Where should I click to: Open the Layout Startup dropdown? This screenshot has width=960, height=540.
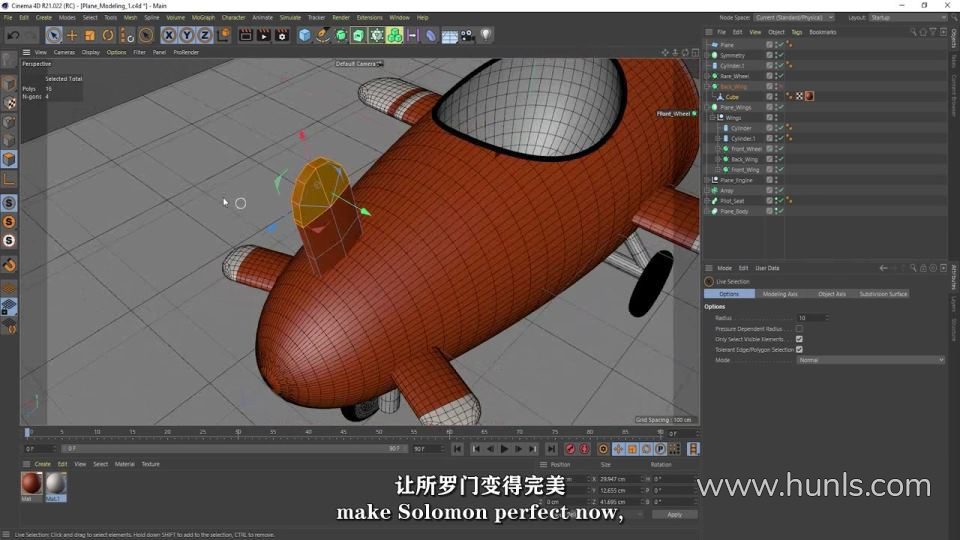(x=908, y=18)
